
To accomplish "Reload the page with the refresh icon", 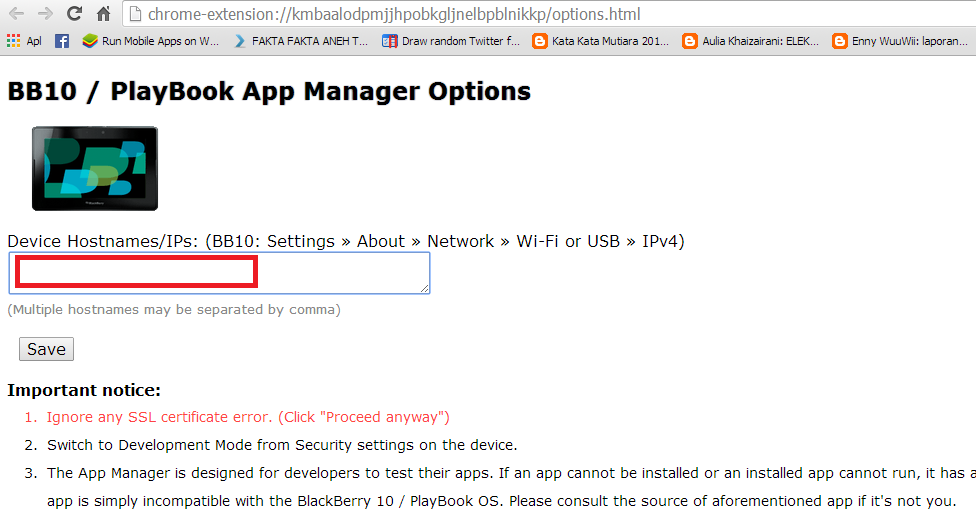I will (x=74, y=13).
